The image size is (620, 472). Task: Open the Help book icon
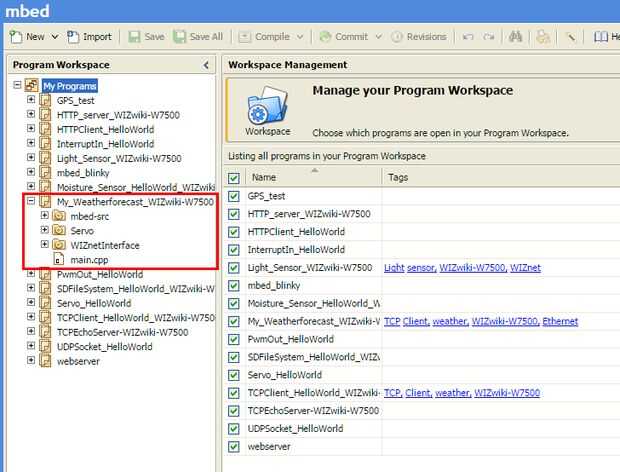point(601,37)
